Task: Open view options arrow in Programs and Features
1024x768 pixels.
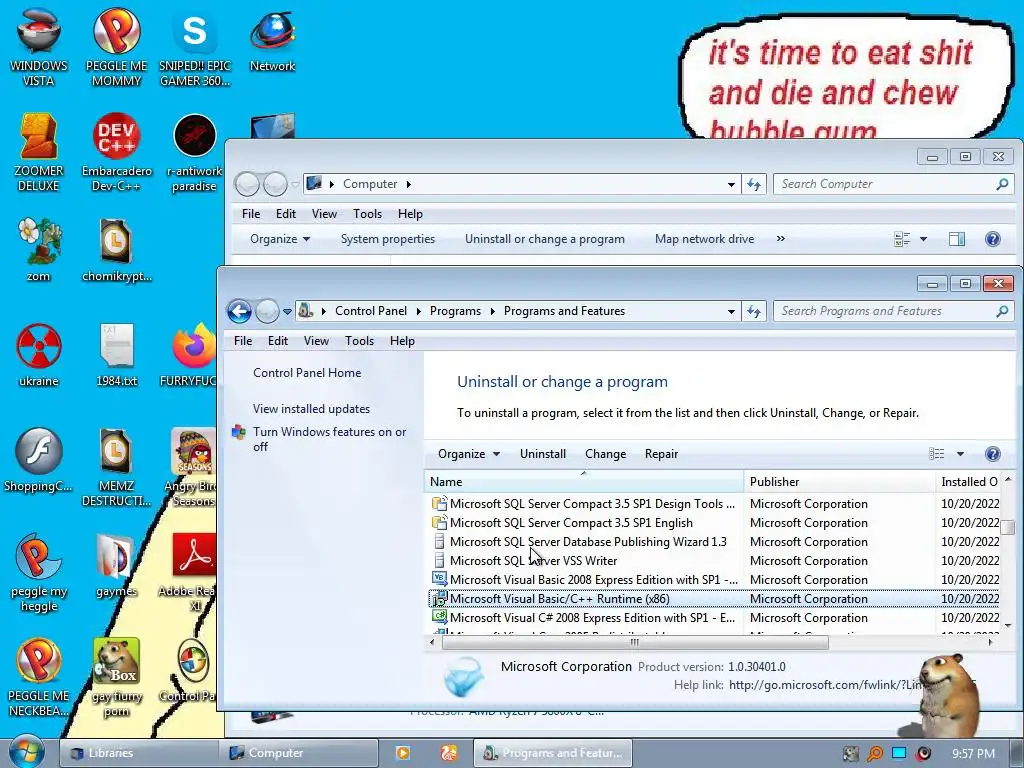Action: (x=960, y=454)
